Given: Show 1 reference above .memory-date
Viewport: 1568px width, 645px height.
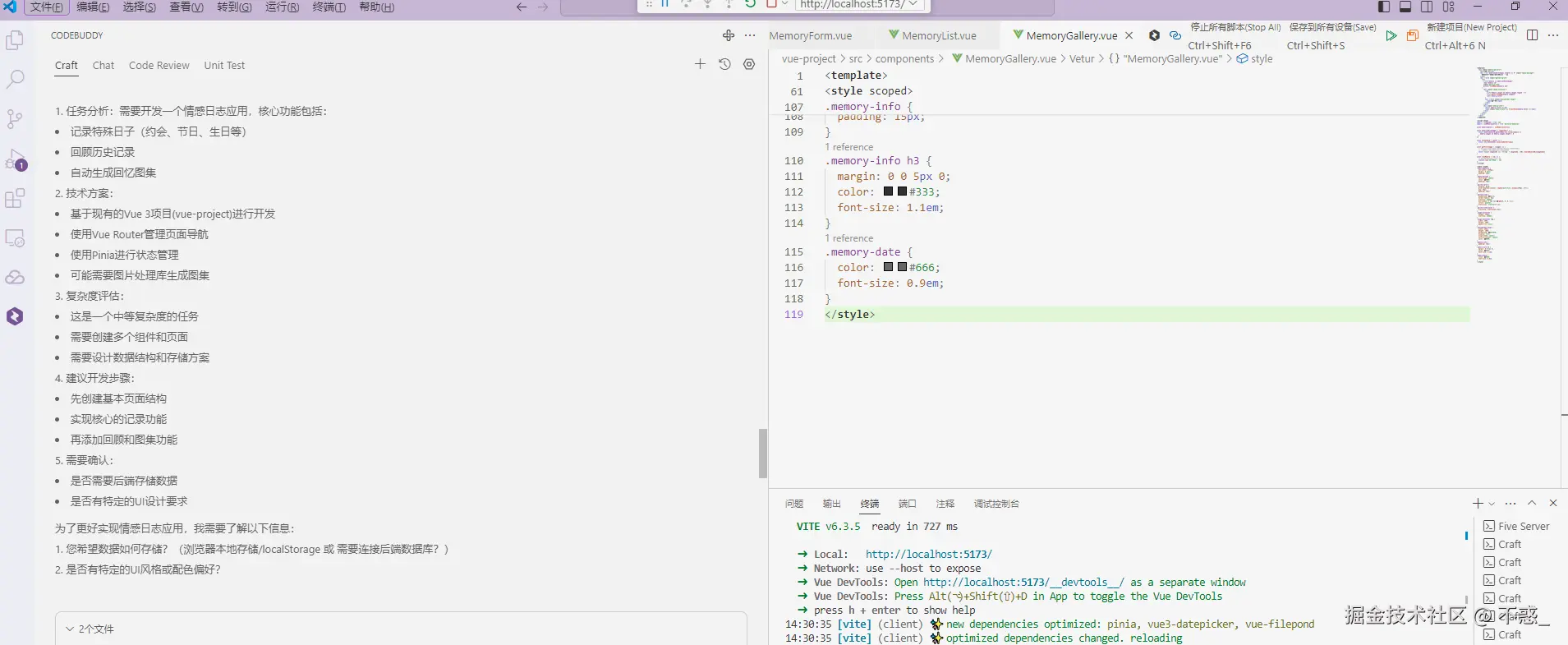Looking at the screenshot, I should pos(849,238).
